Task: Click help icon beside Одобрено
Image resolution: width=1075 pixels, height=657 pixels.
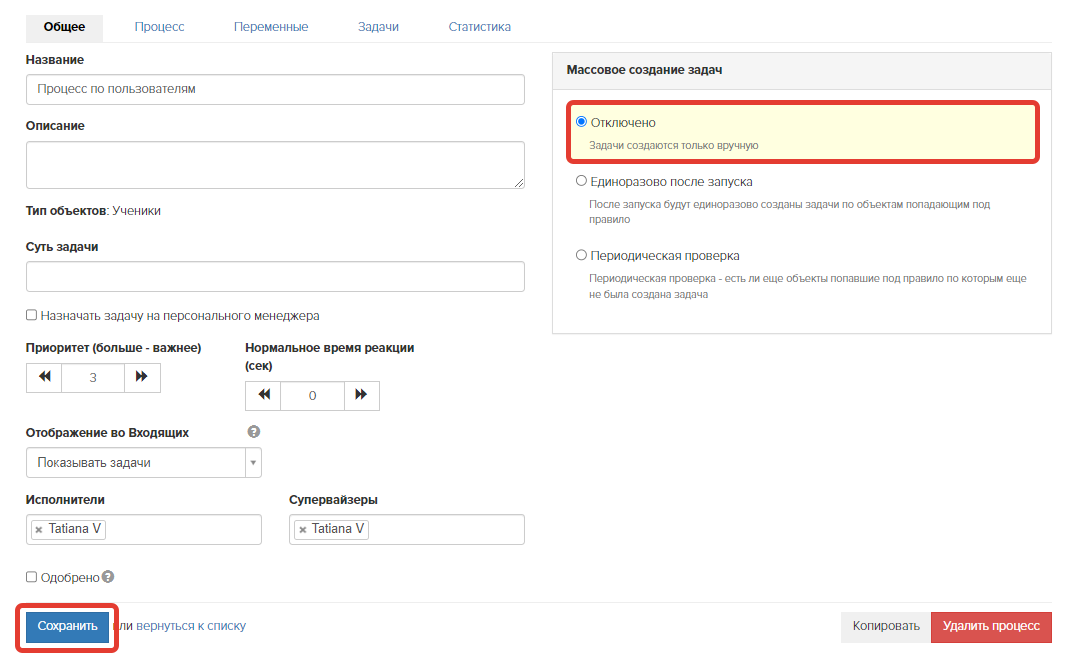Action: tap(108, 577)
